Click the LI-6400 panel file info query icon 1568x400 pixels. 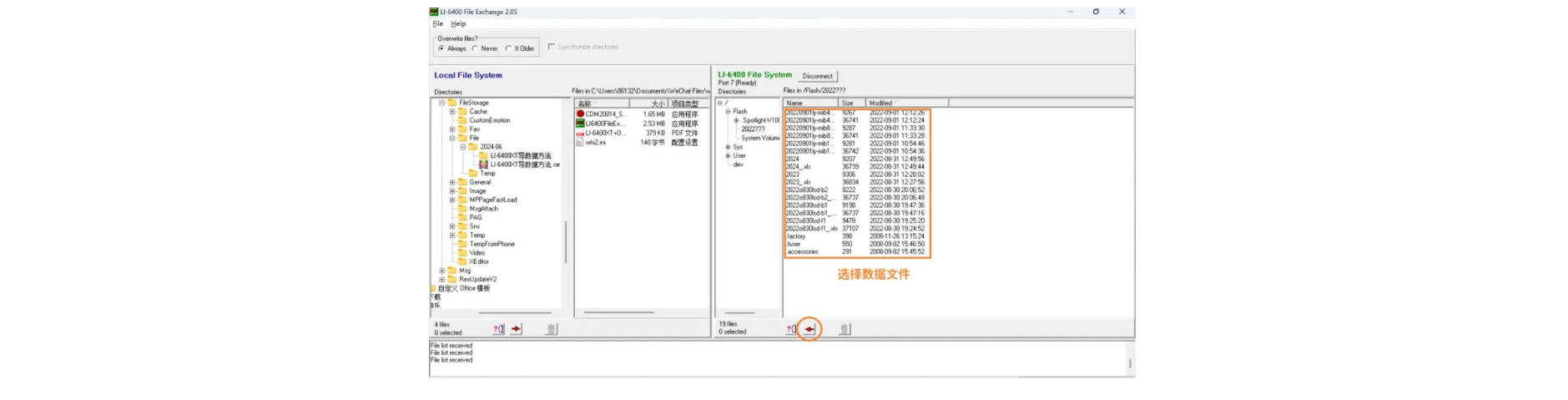click(790, 329)
